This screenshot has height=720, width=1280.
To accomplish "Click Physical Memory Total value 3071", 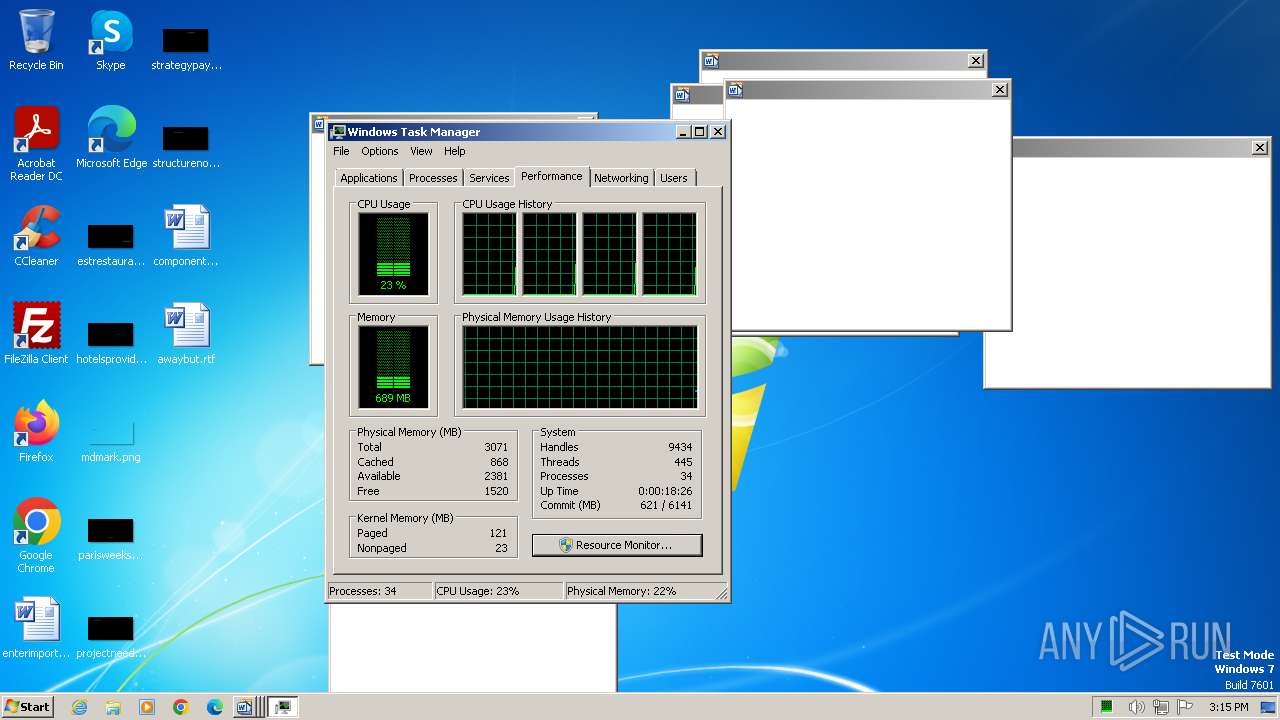I will pos(496,447).
